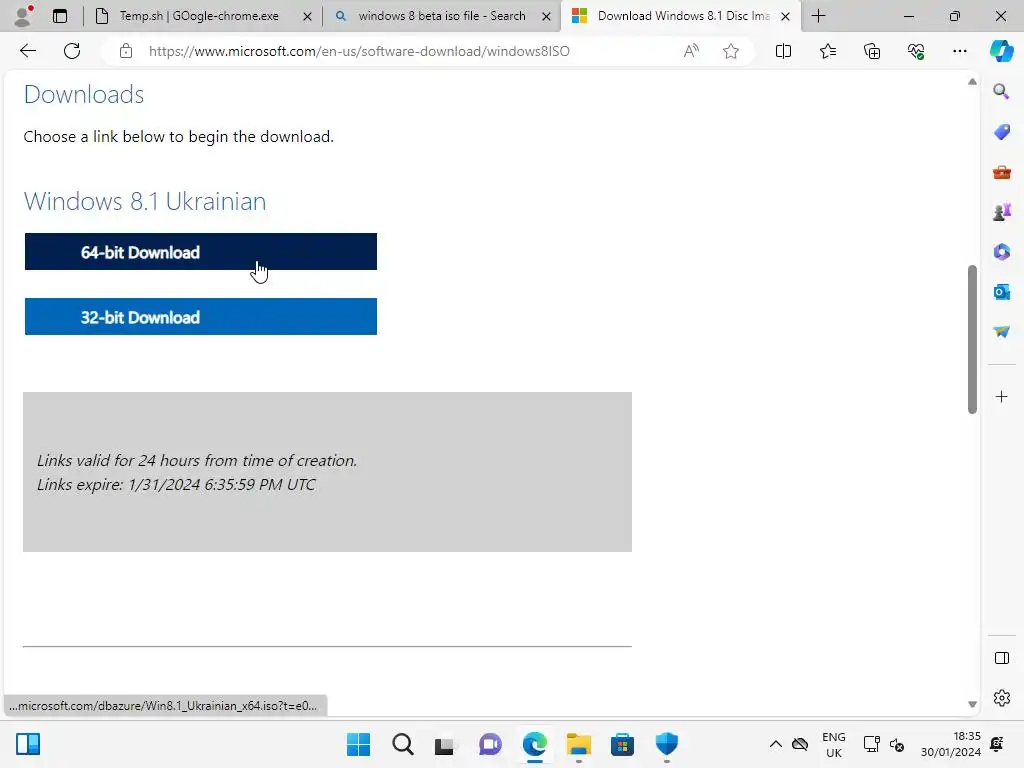
Task: Open Windows Widgets on taskbar
Action: (28, 744)
